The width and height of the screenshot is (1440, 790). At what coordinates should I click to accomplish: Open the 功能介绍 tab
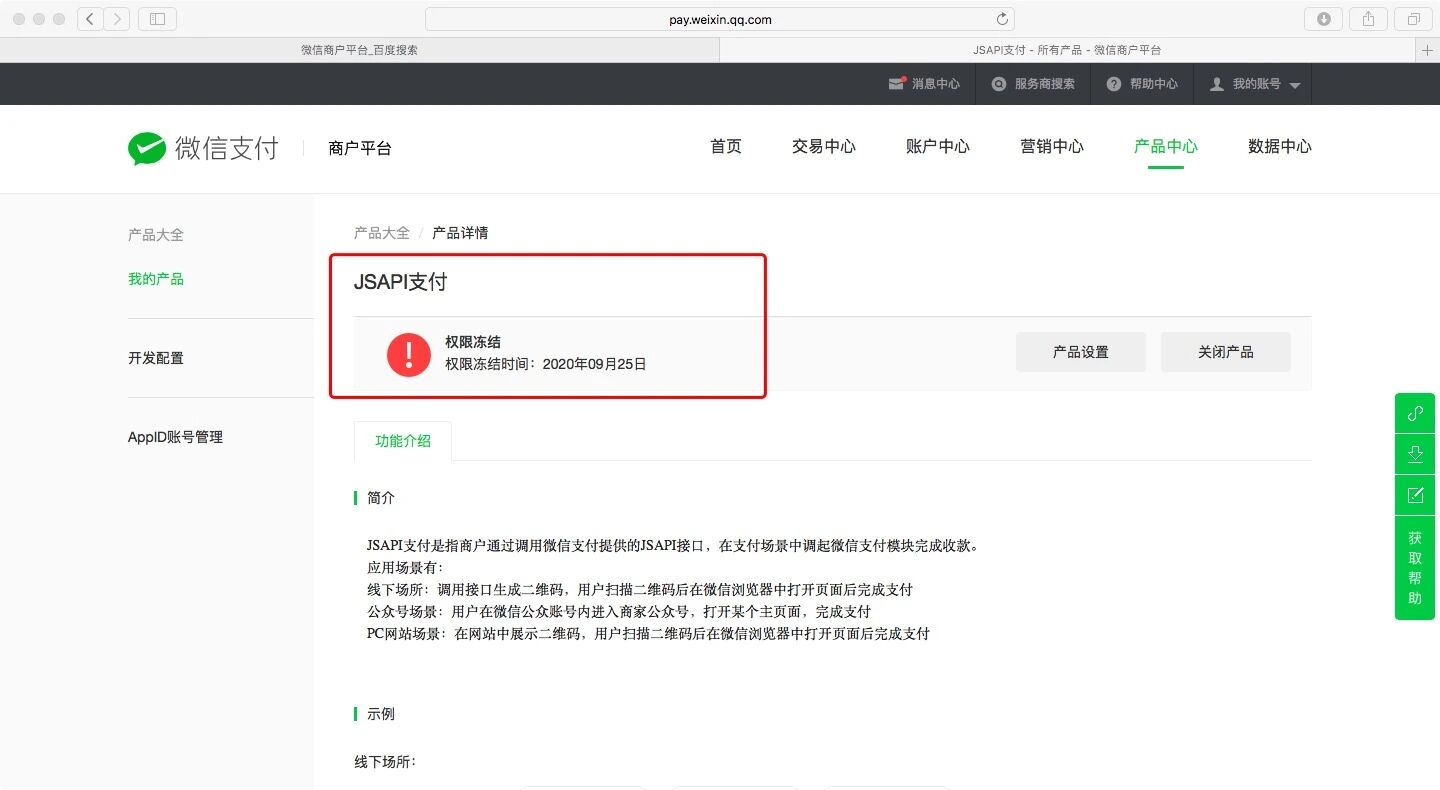(x=403, y=441)
